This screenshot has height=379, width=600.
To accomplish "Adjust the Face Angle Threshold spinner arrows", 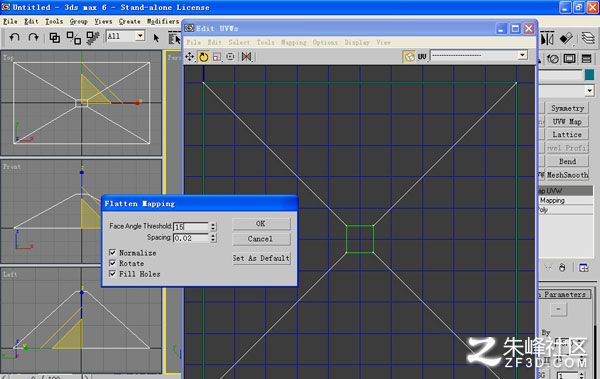I will pos(213,226).
